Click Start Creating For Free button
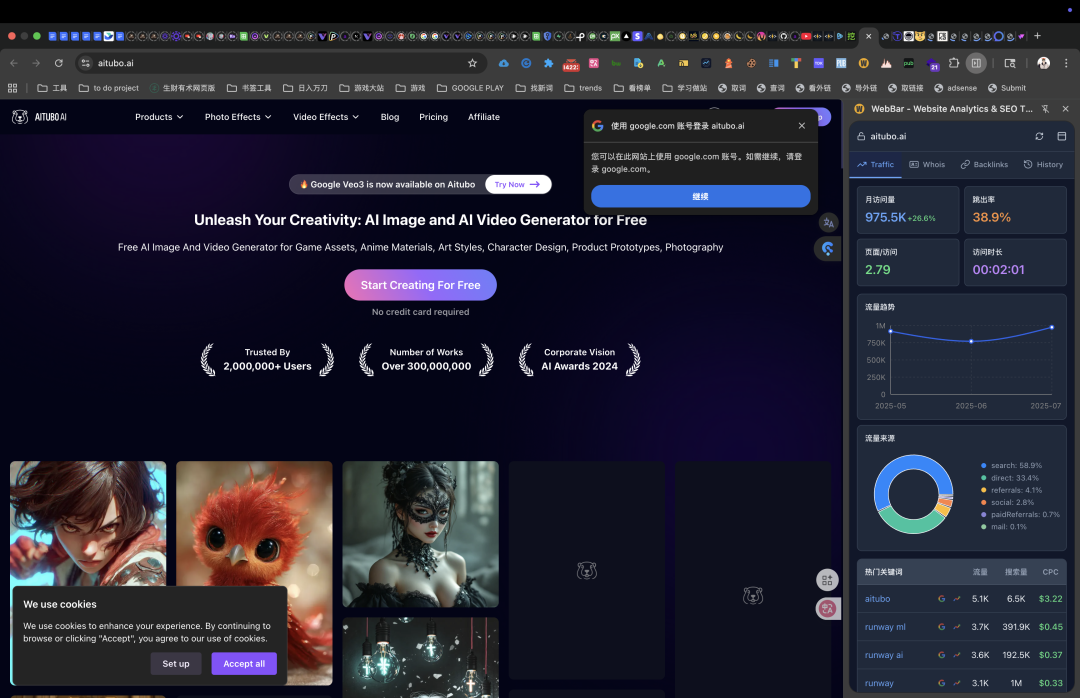This screenshot has height=698, width=1080. 420,285
